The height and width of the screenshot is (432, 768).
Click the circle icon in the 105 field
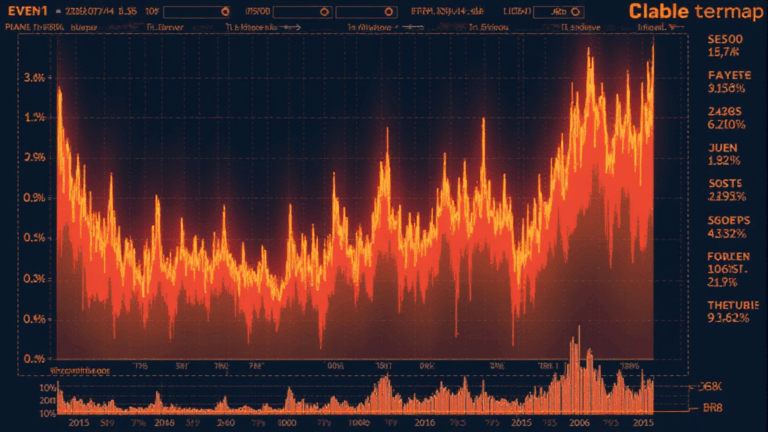point(225,11)
